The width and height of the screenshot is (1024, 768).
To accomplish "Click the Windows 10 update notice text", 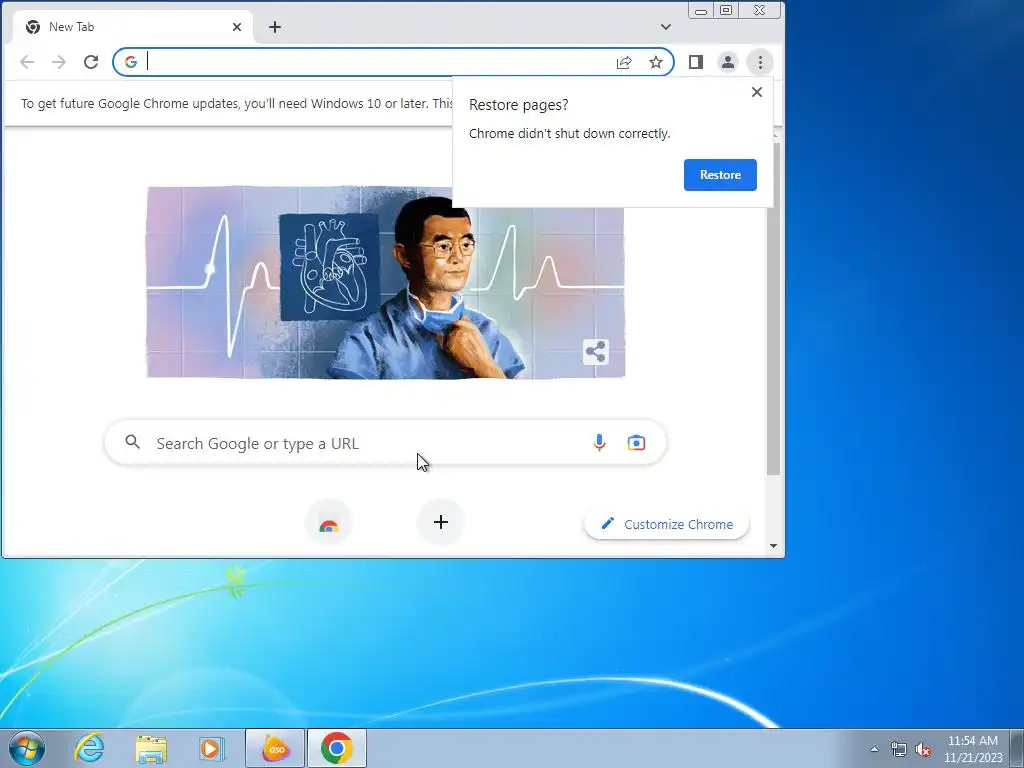I will tap(237, 103).
